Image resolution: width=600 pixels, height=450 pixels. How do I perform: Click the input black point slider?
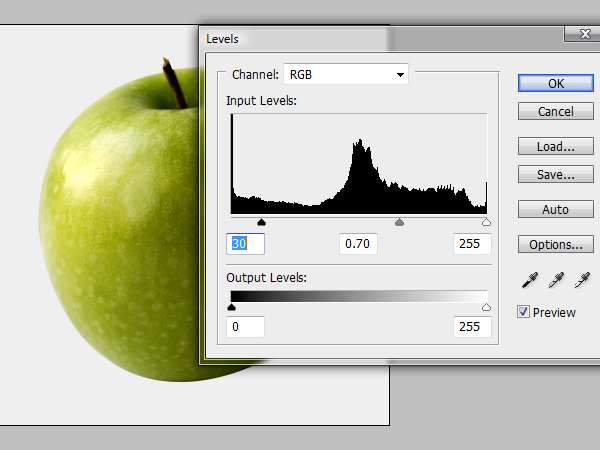click(x=261, y=222)
